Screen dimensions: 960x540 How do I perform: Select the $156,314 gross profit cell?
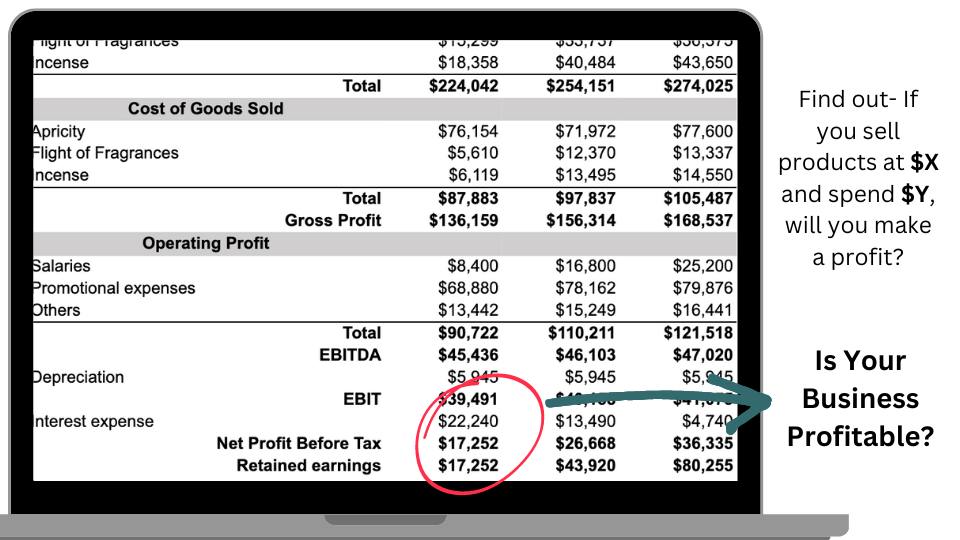[580, 220]
